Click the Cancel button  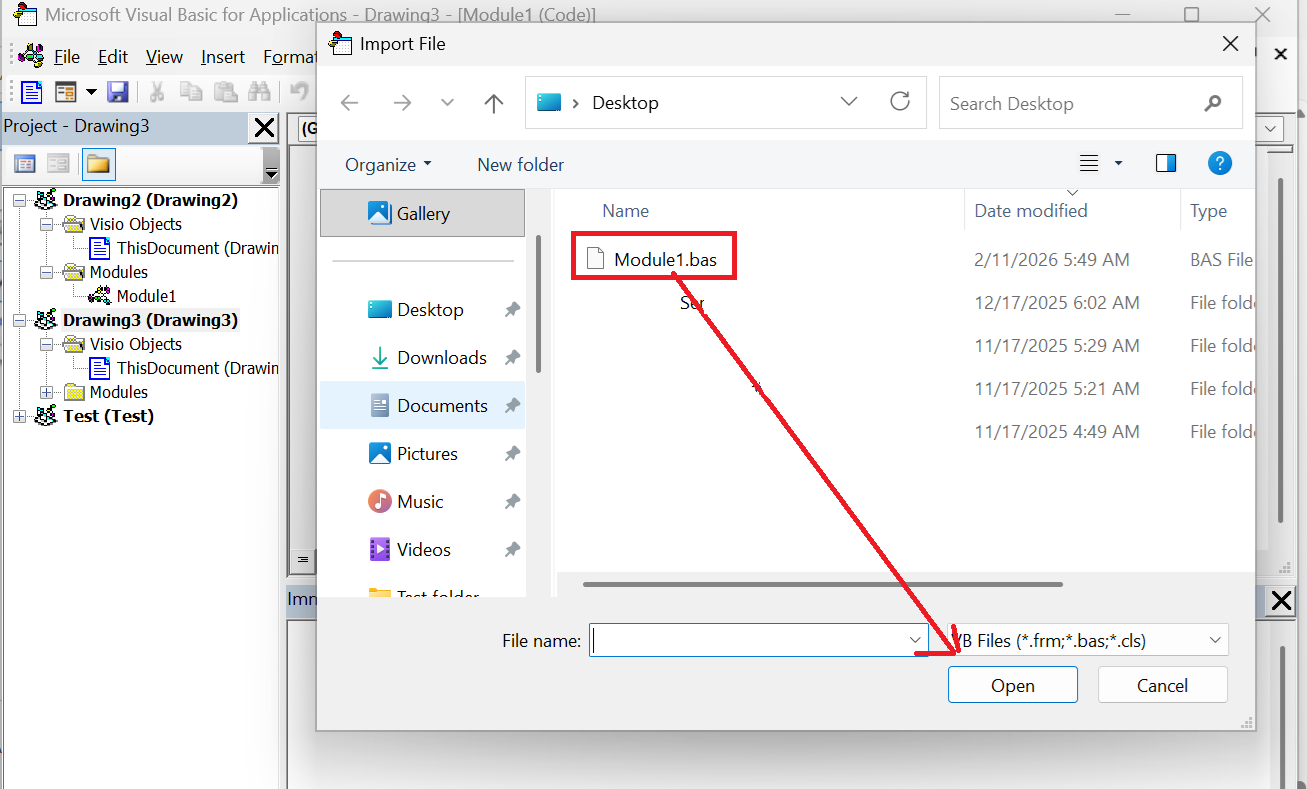click(x=1163, y=685)
